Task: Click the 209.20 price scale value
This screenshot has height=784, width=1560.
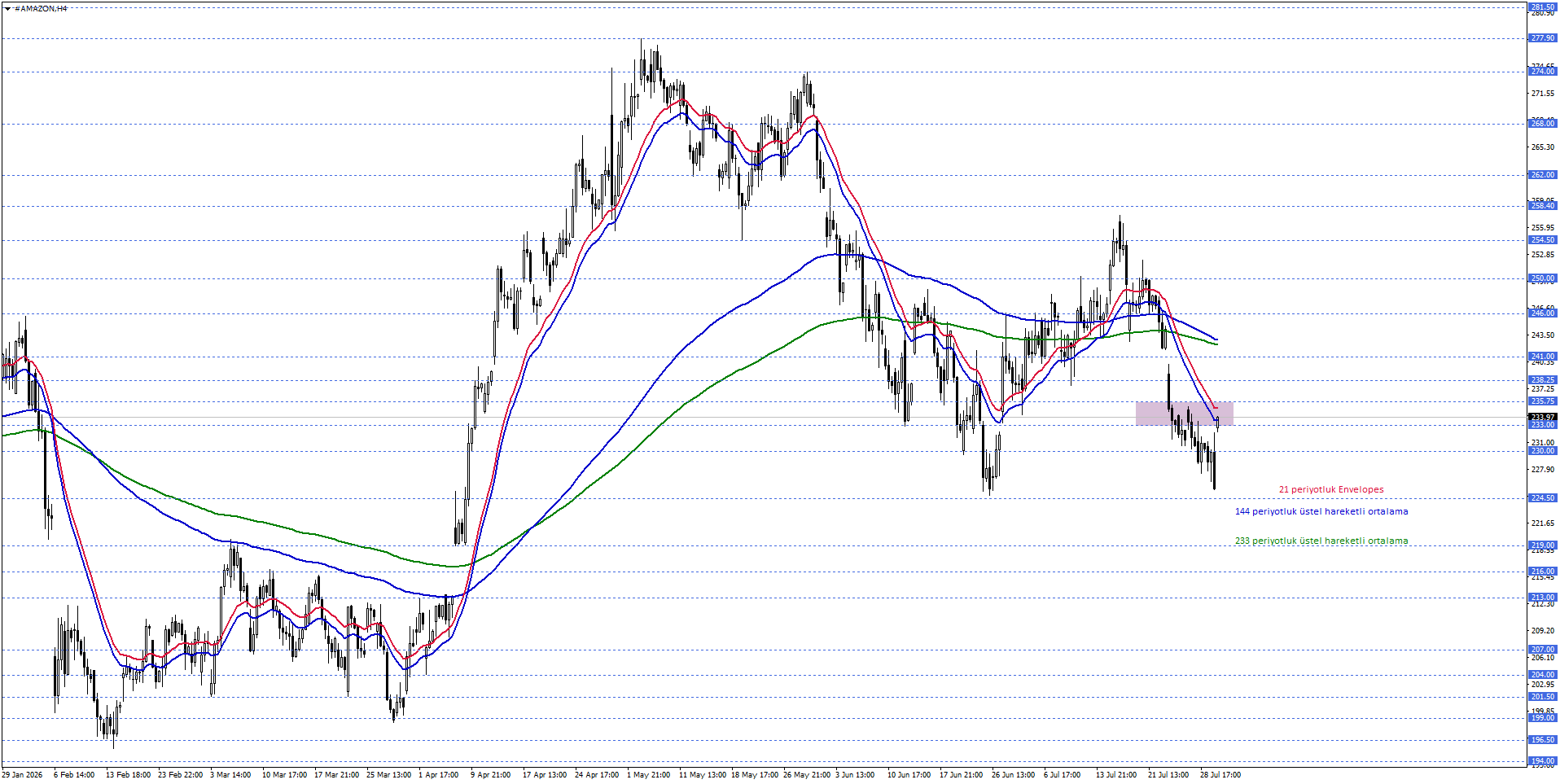Action: click(1543, 631)
